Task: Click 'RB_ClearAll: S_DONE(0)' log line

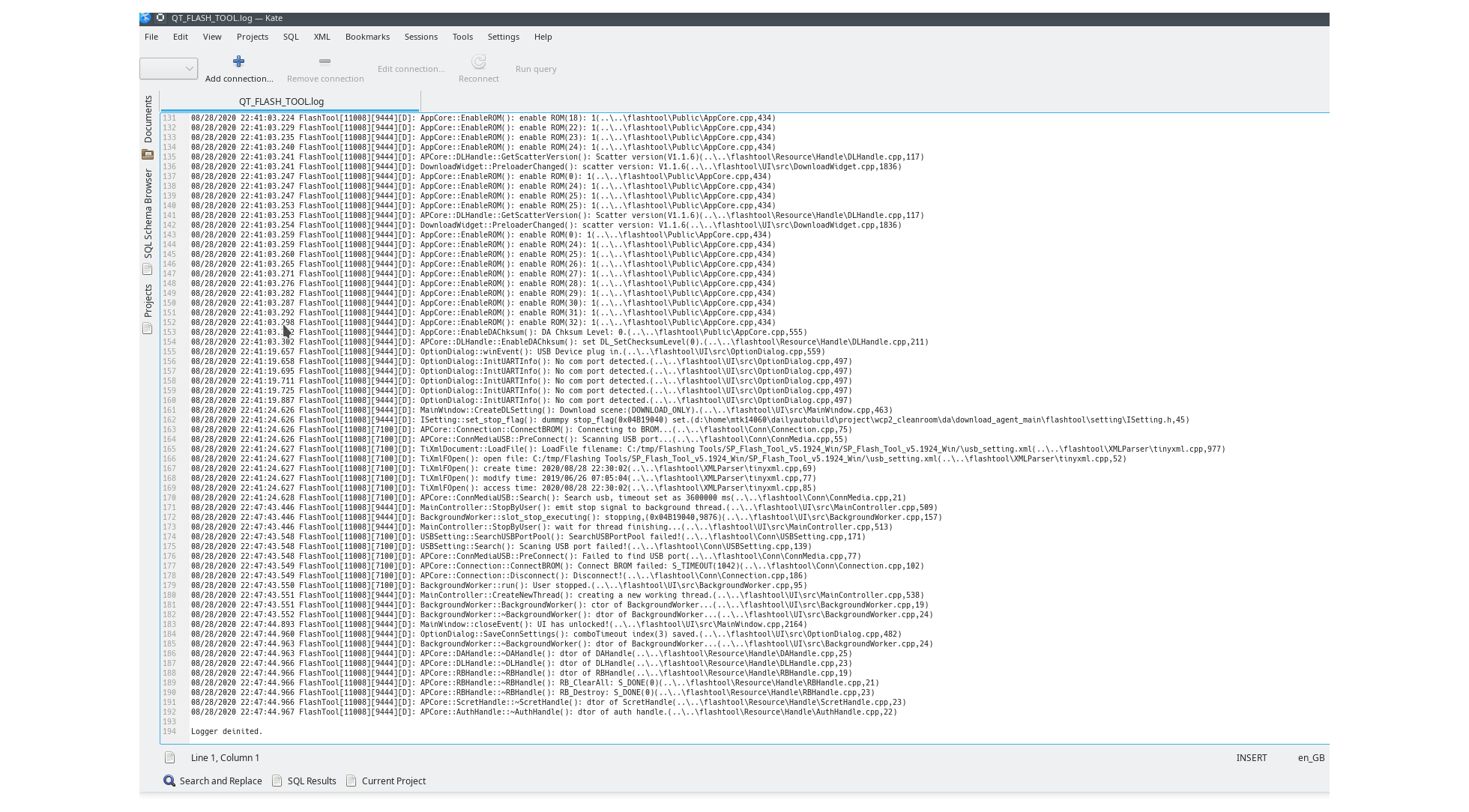Action: coord(534,683)
